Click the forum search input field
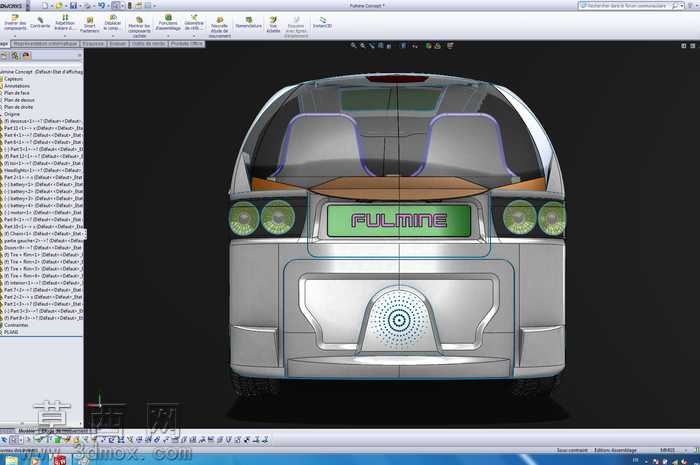The image size is (700, 465). click(629, 6)
